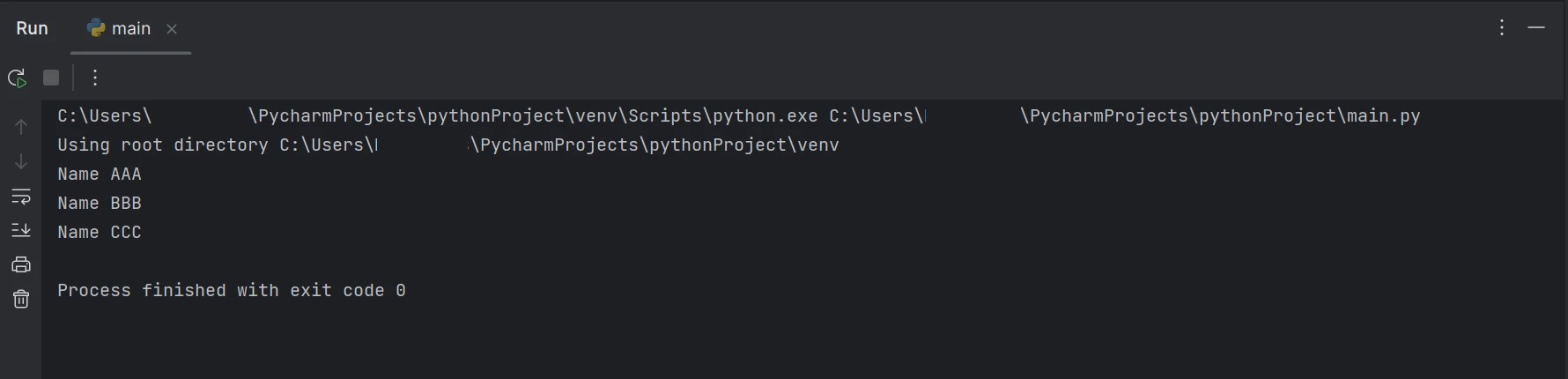Click 'Process finished with exit code 0'
Image resolution: width=1568 pixels, height=379 pixels.
click(232, 290)
